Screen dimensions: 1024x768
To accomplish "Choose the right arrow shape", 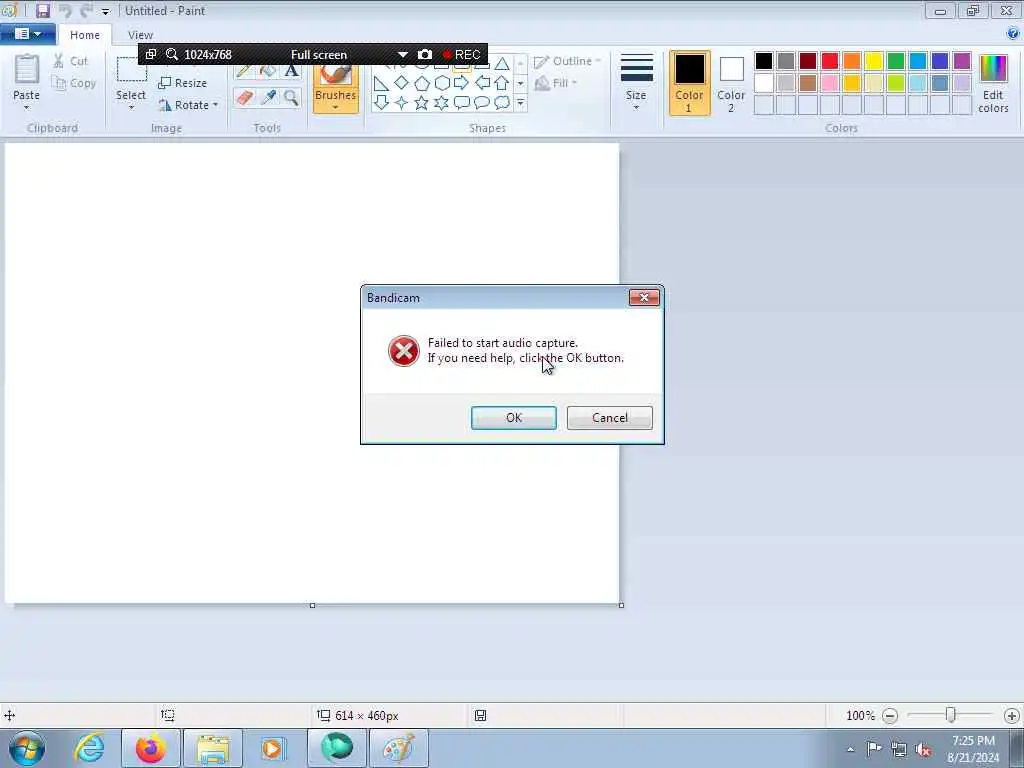I will 462,83.
